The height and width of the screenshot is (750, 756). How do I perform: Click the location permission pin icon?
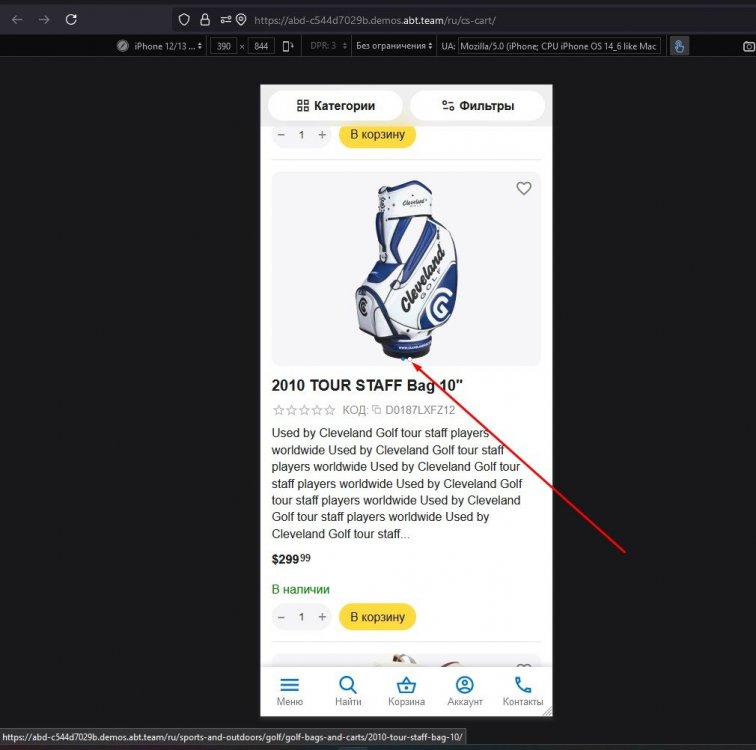click(241, 20)
